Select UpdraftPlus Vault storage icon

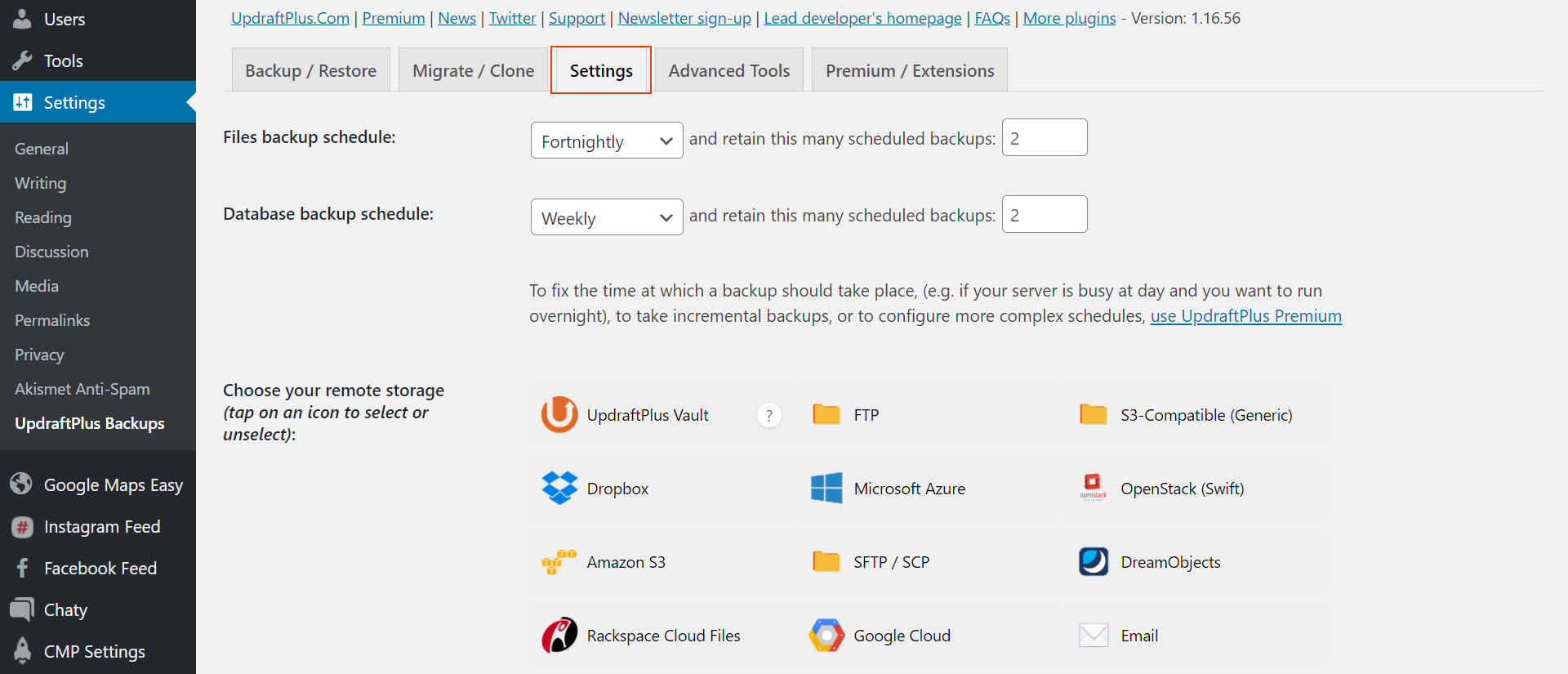(x=559, y=414)
